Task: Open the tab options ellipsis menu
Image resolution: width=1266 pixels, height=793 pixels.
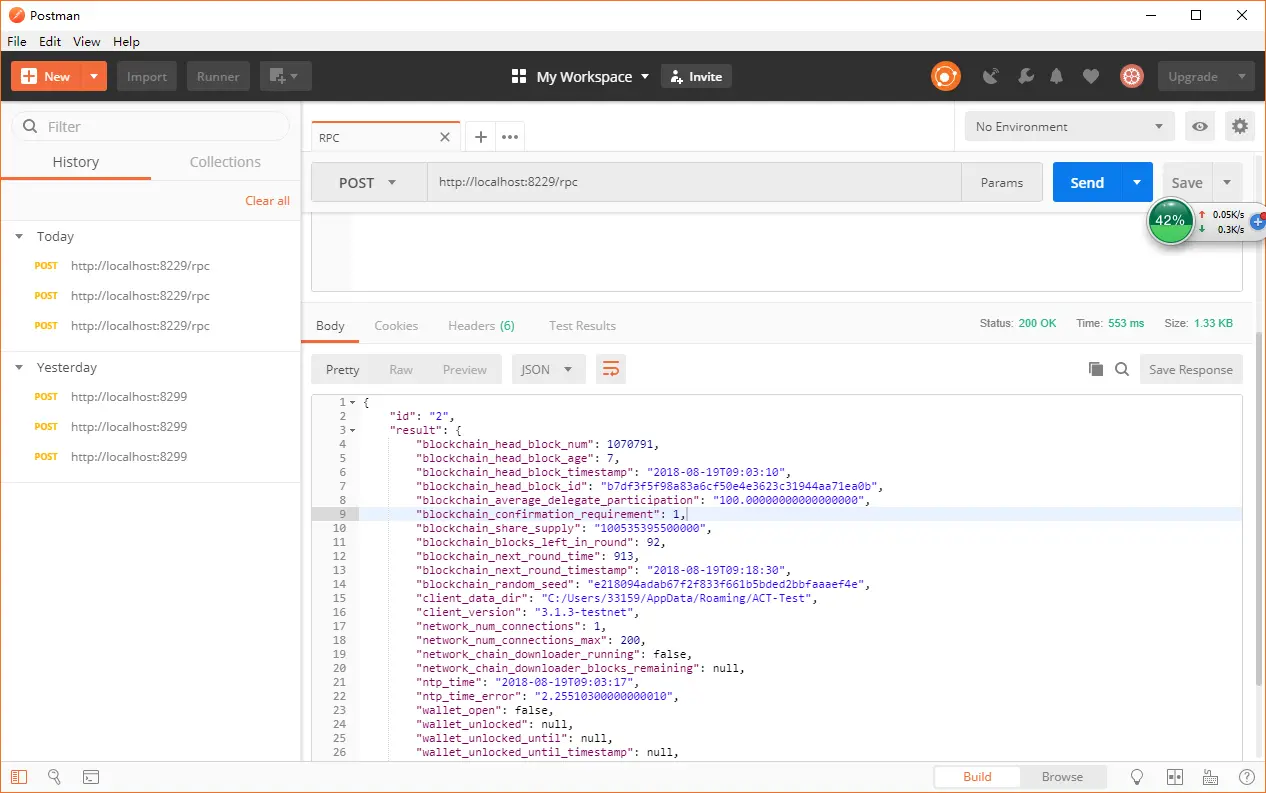Action: click(510, 137)
